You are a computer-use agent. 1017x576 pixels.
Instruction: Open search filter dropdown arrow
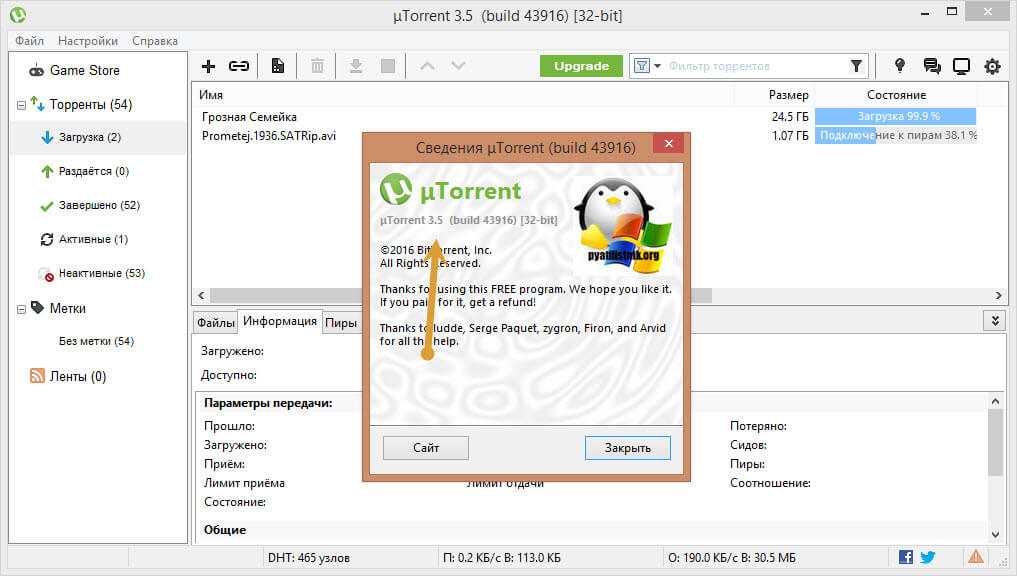pyautogui.click(x=657, y=66)
